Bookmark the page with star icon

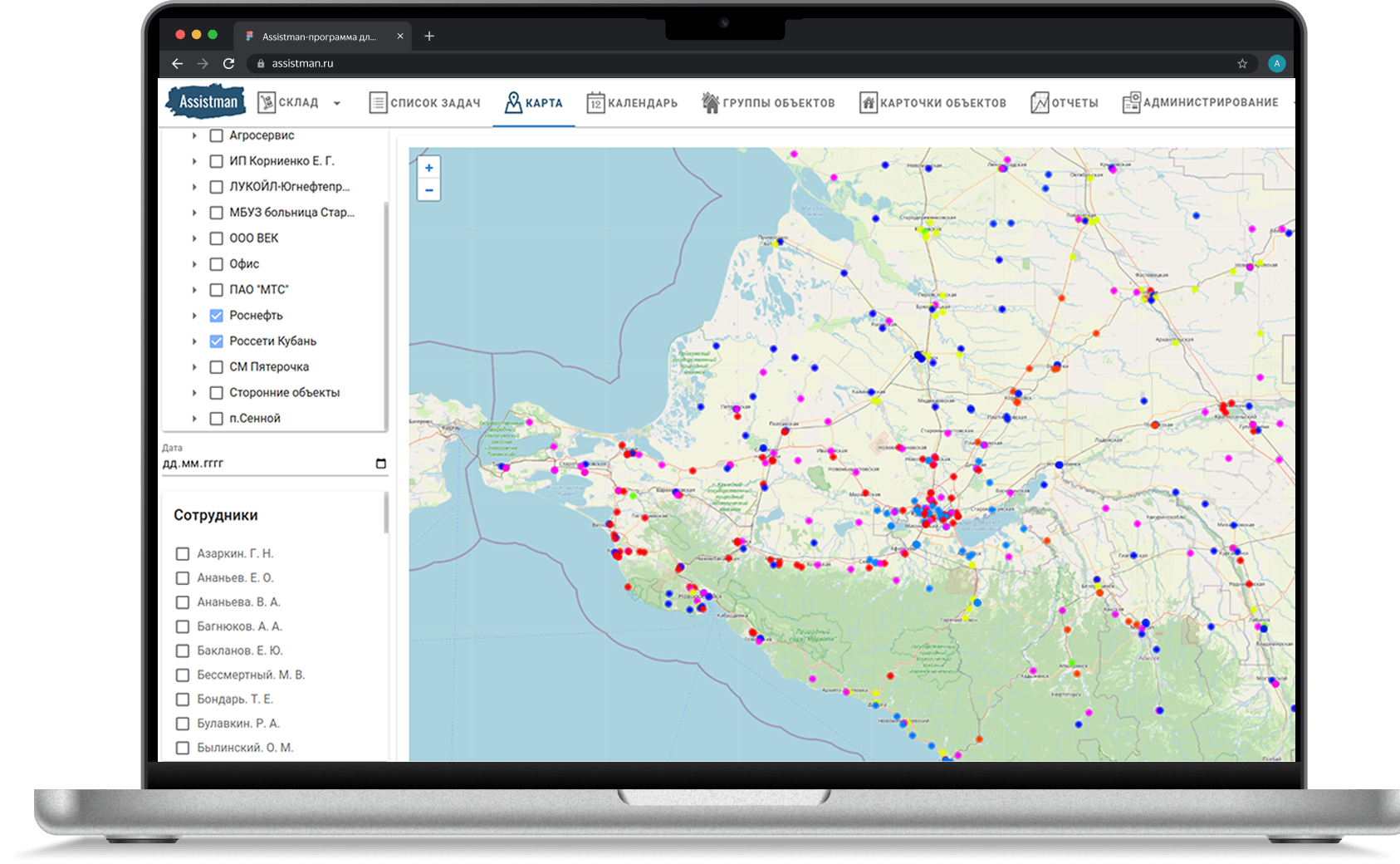click(1242, 63)
